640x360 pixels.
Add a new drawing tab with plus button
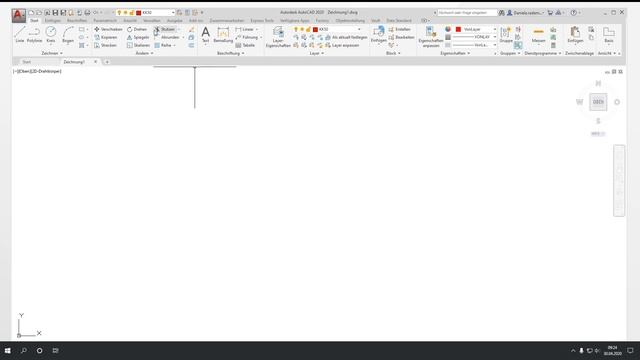click(x=107, y=62)
